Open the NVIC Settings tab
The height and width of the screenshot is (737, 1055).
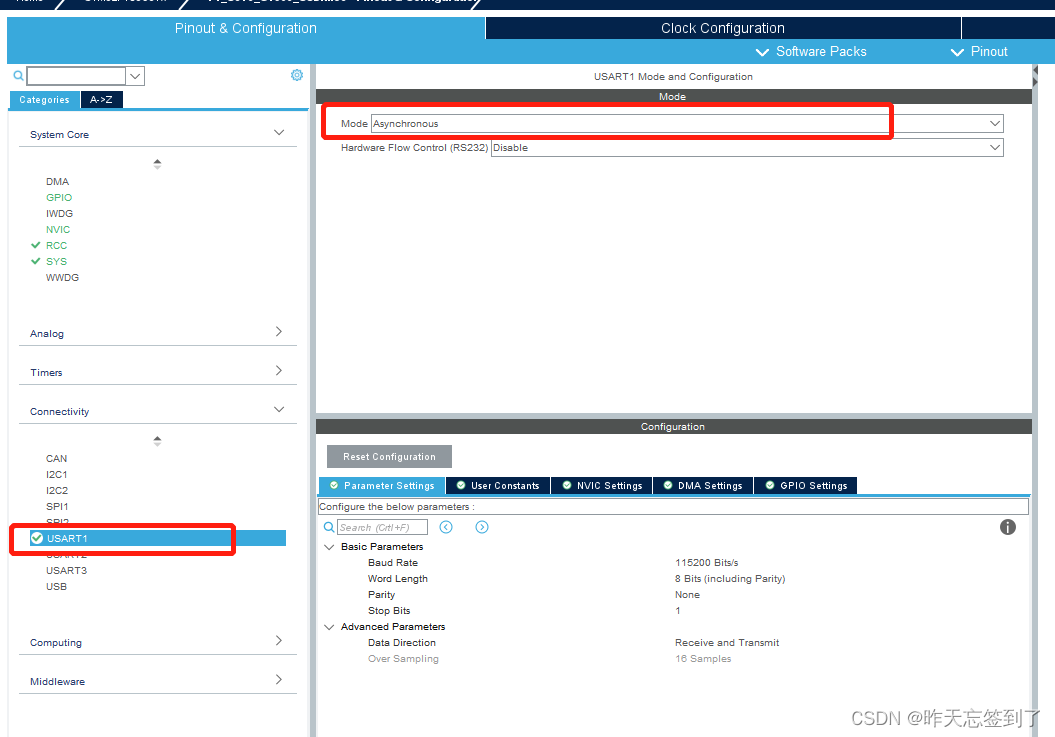(x=602, y=485)
